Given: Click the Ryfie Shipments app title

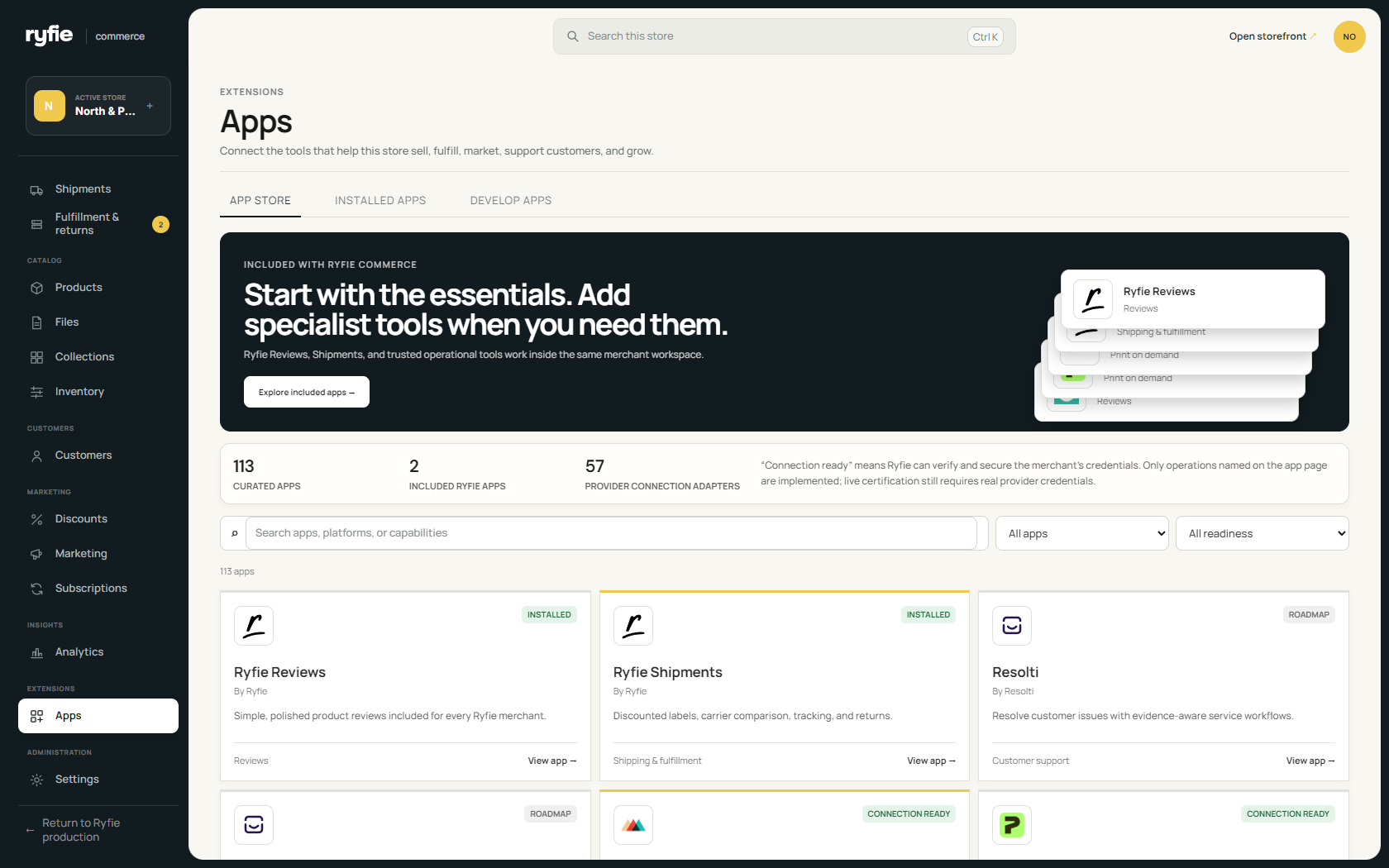Looking at the screenshot, I should tap(668, 672).
